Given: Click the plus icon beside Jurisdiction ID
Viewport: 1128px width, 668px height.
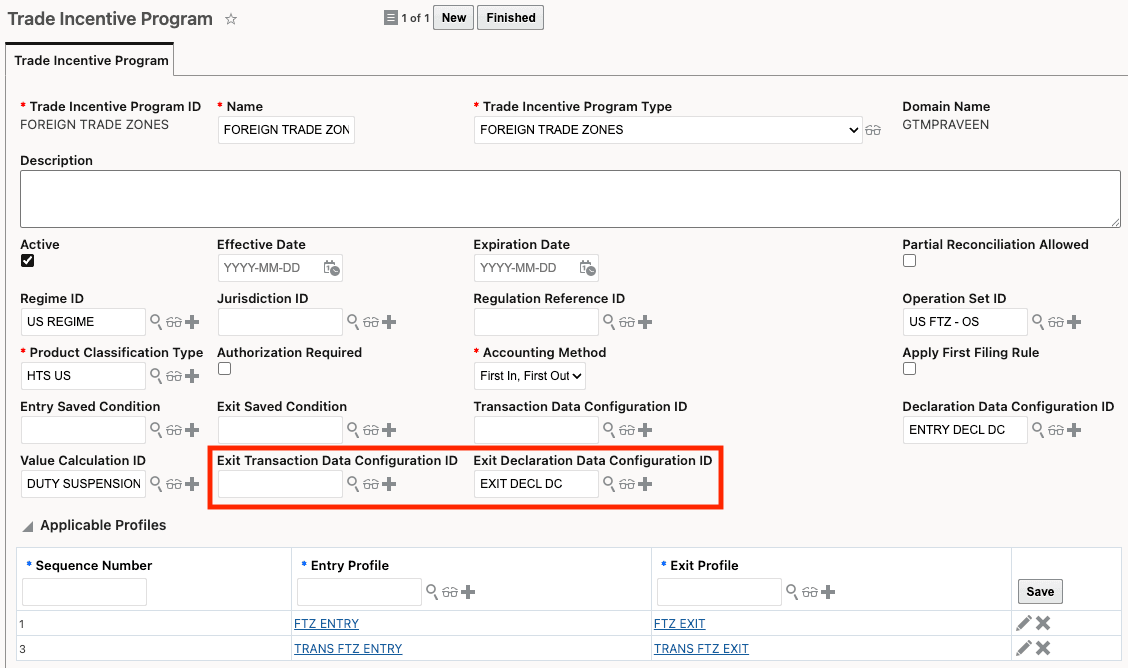Looking at the screenshot, I should (x=389, y=321).
